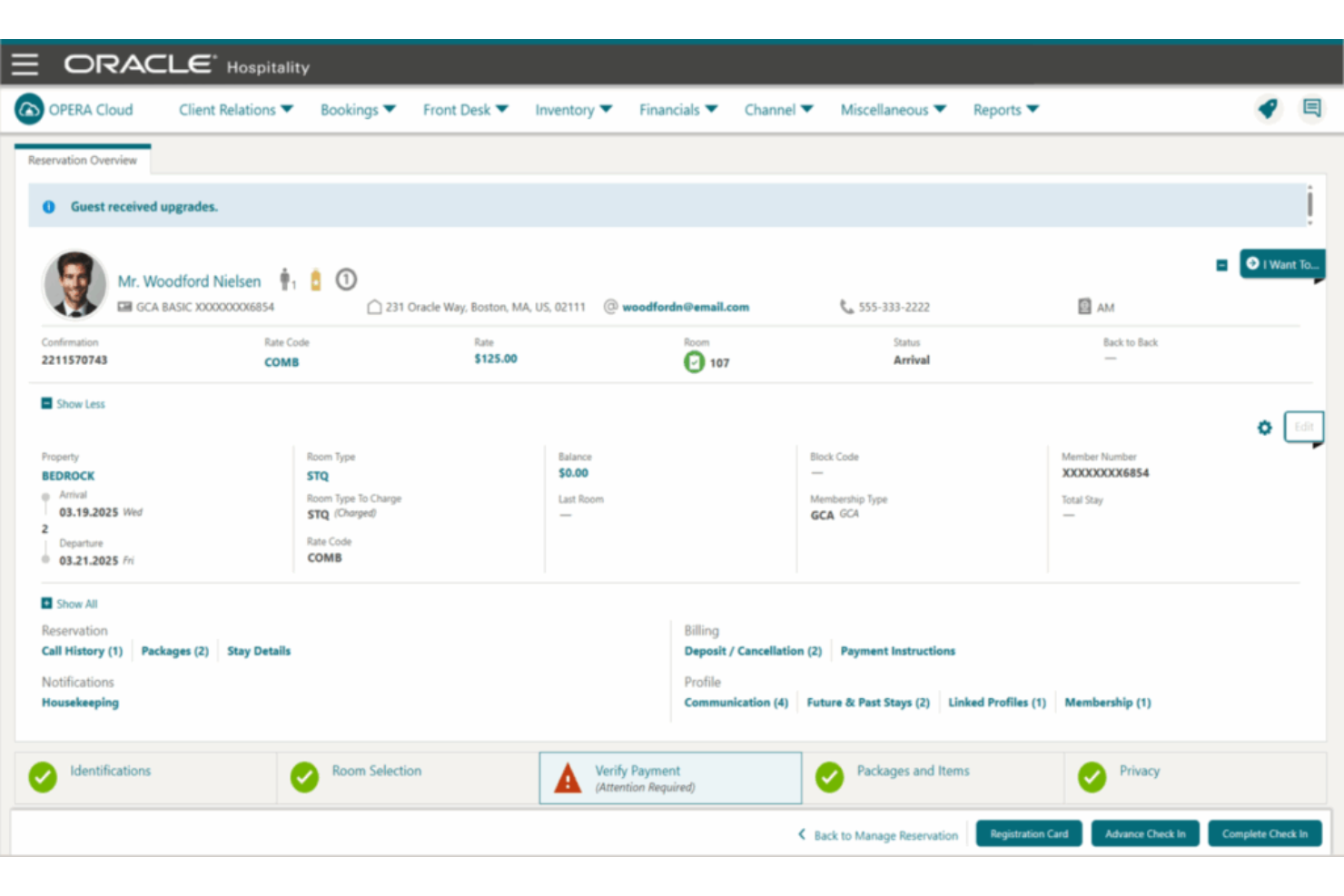Screen dimensions: 1344x896
Task: Open the Verify Payment step
Action: pos(670,778)
